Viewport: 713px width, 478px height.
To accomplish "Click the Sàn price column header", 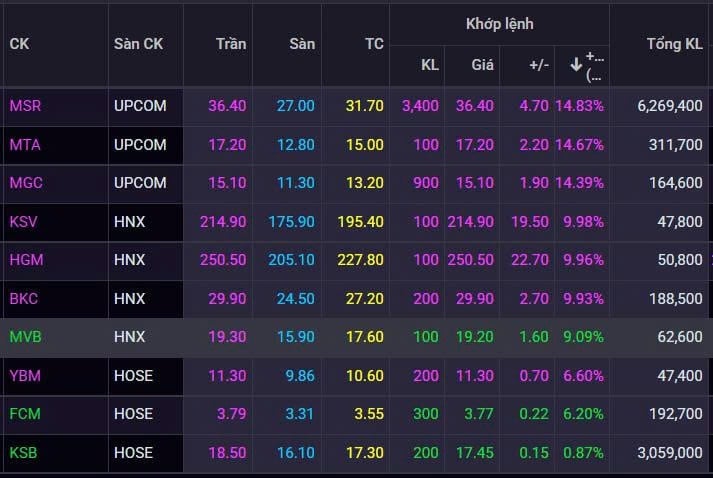I will pyautogui.click(x=302, y=44).
